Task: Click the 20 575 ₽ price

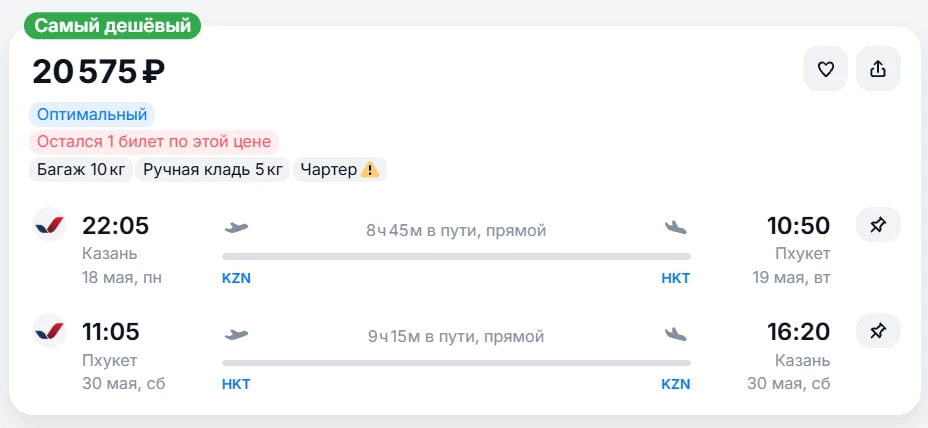Action: click(x=98, y=72)
